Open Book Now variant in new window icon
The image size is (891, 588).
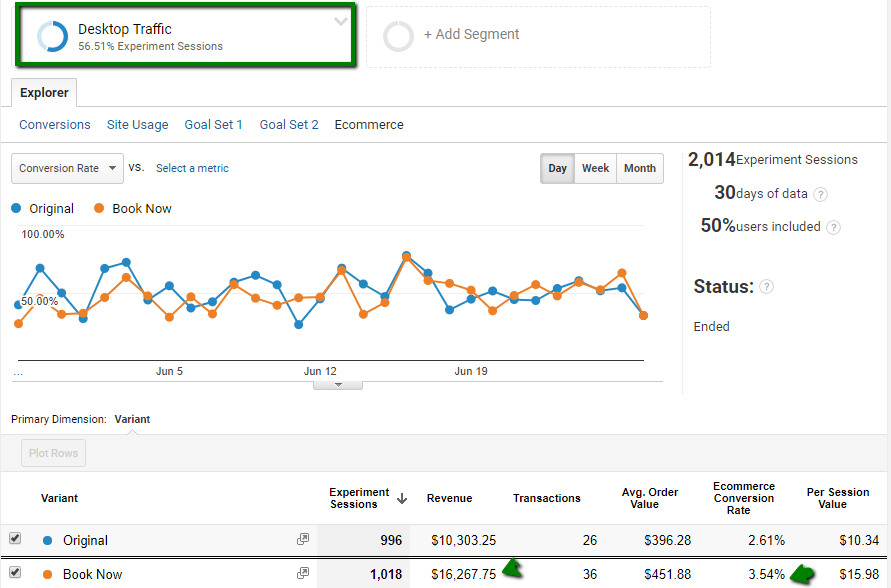[x=303, y=573]
